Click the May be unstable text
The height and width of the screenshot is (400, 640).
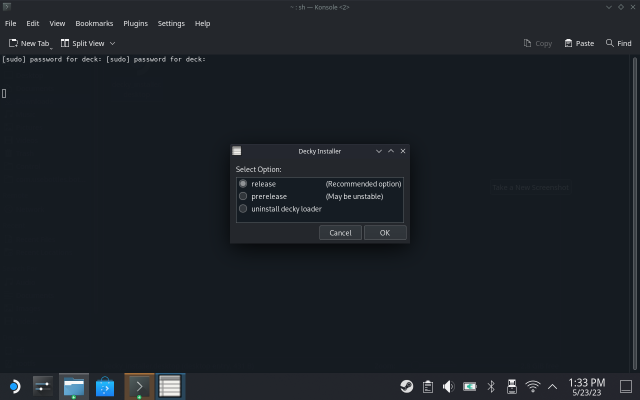pyautogui.click(x=354, y=196)
